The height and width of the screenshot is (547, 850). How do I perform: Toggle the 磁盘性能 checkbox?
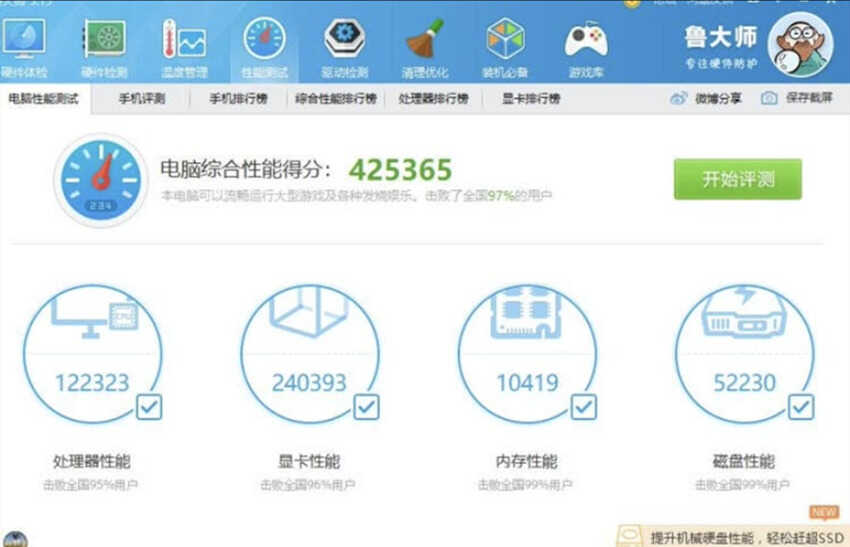pos(801,407)
